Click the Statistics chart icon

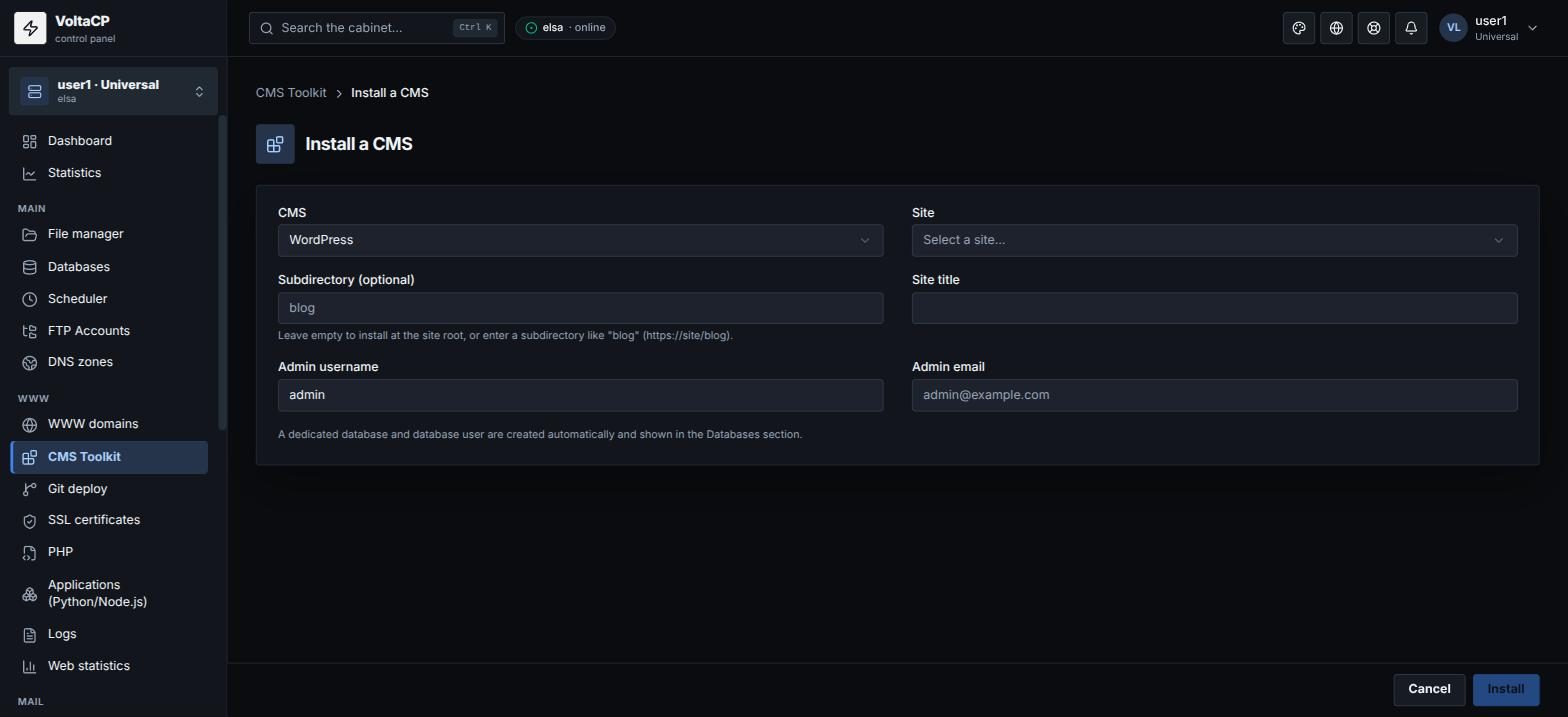(x=30, y=173)
